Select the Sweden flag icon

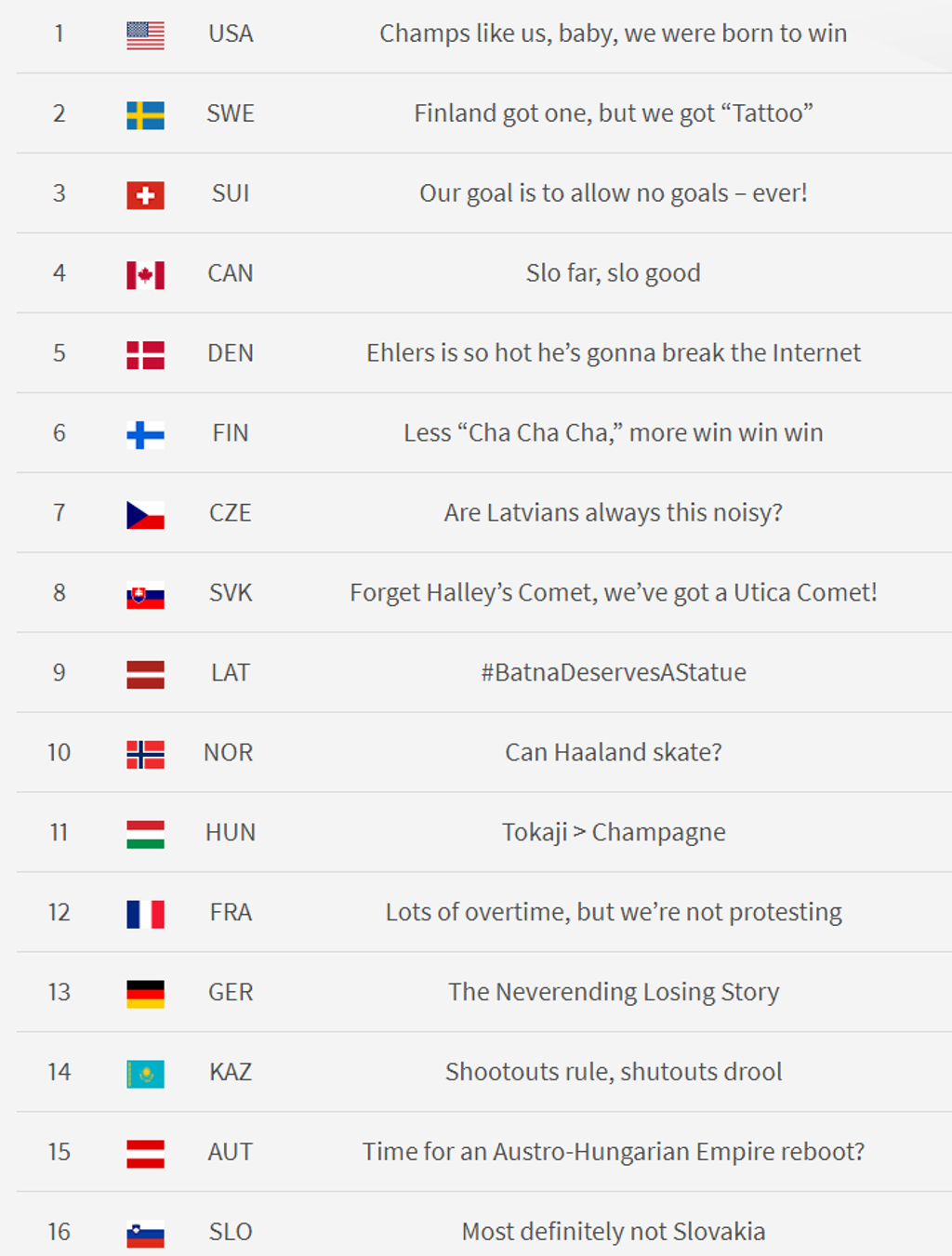point(145,115)
